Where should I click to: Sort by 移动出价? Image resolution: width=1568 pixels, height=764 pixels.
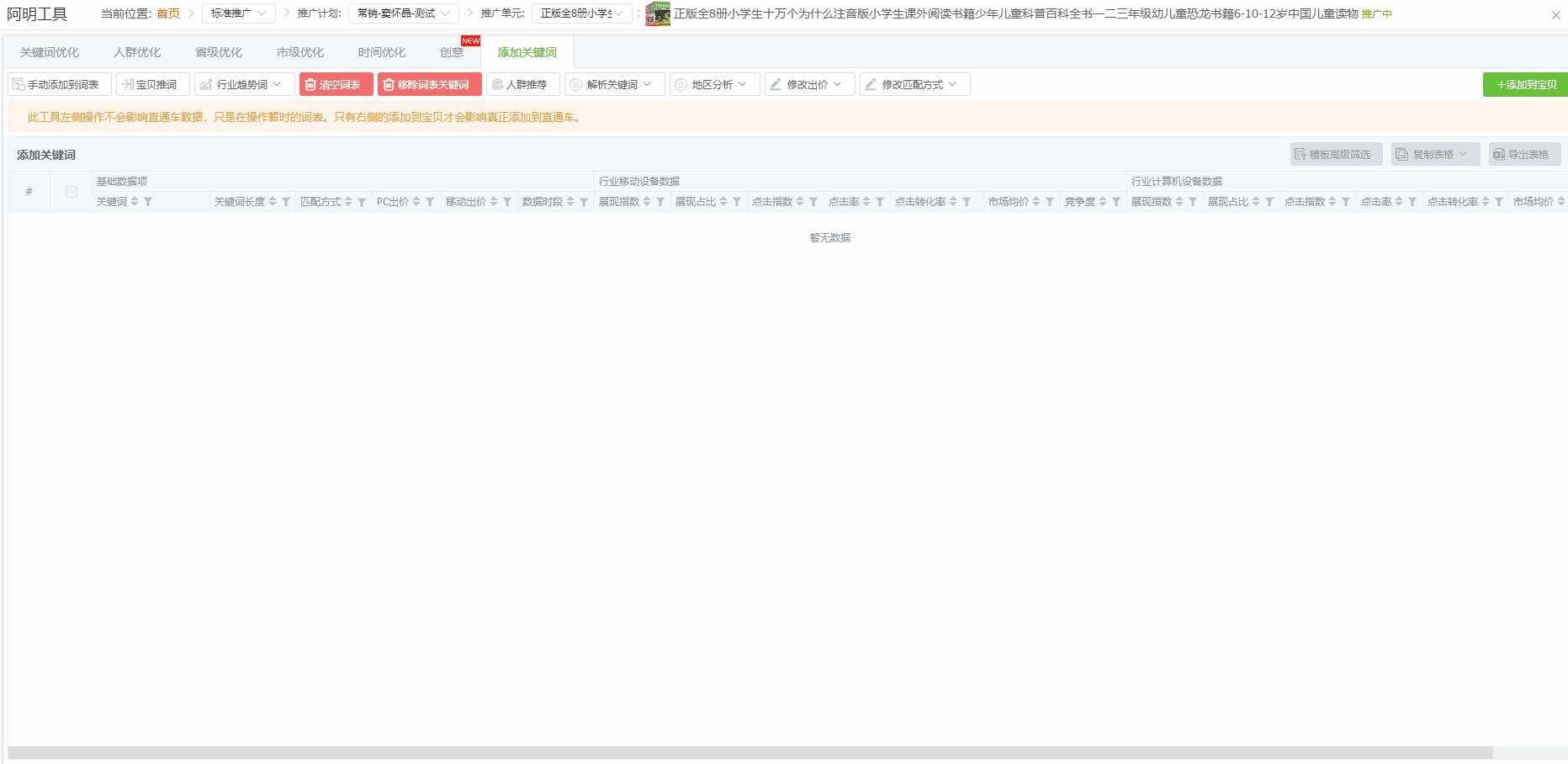pos(494,202)
